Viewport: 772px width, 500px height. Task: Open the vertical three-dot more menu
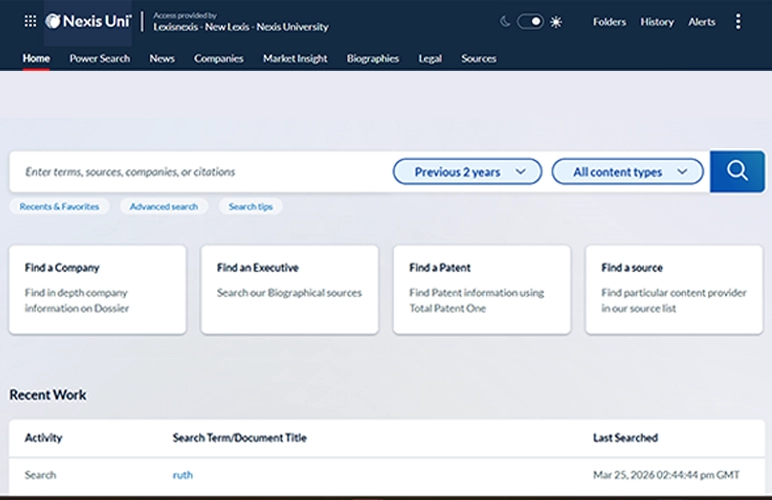(x=738, y=22)
